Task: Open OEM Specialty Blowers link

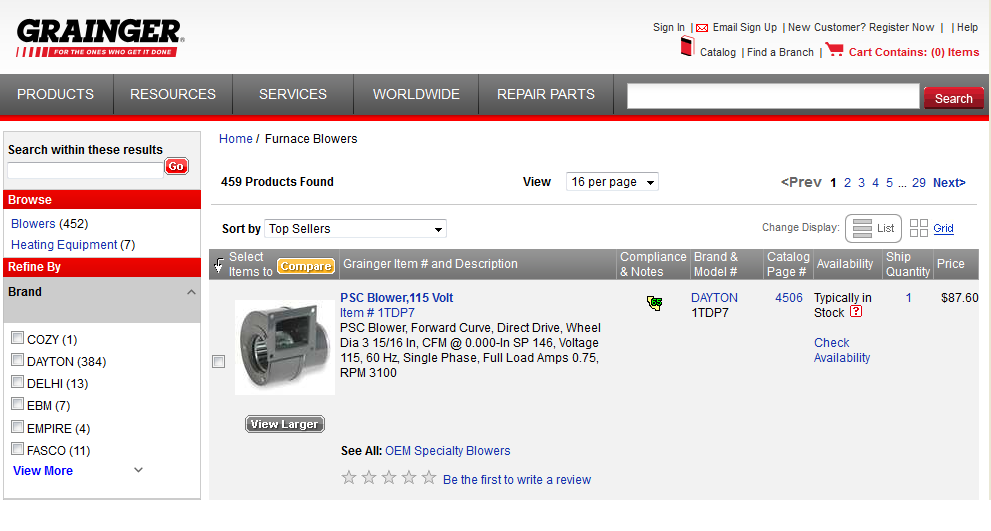Action: pos(447,451)
